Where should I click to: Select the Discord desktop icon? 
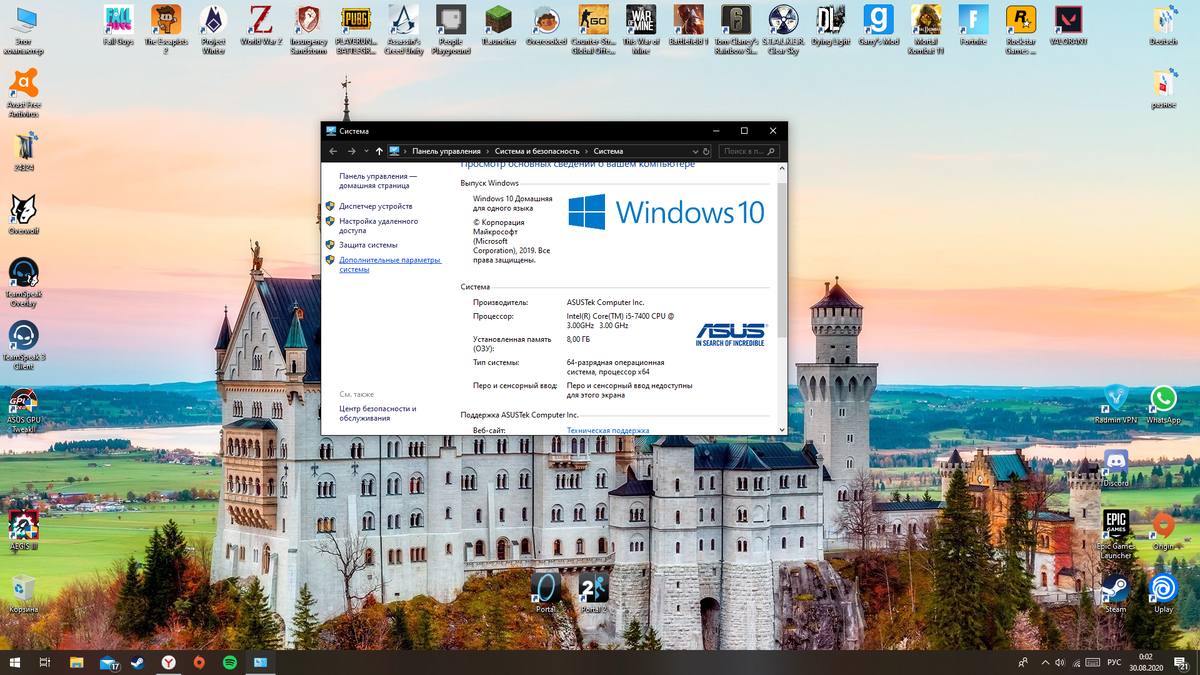coord(1115,468)
